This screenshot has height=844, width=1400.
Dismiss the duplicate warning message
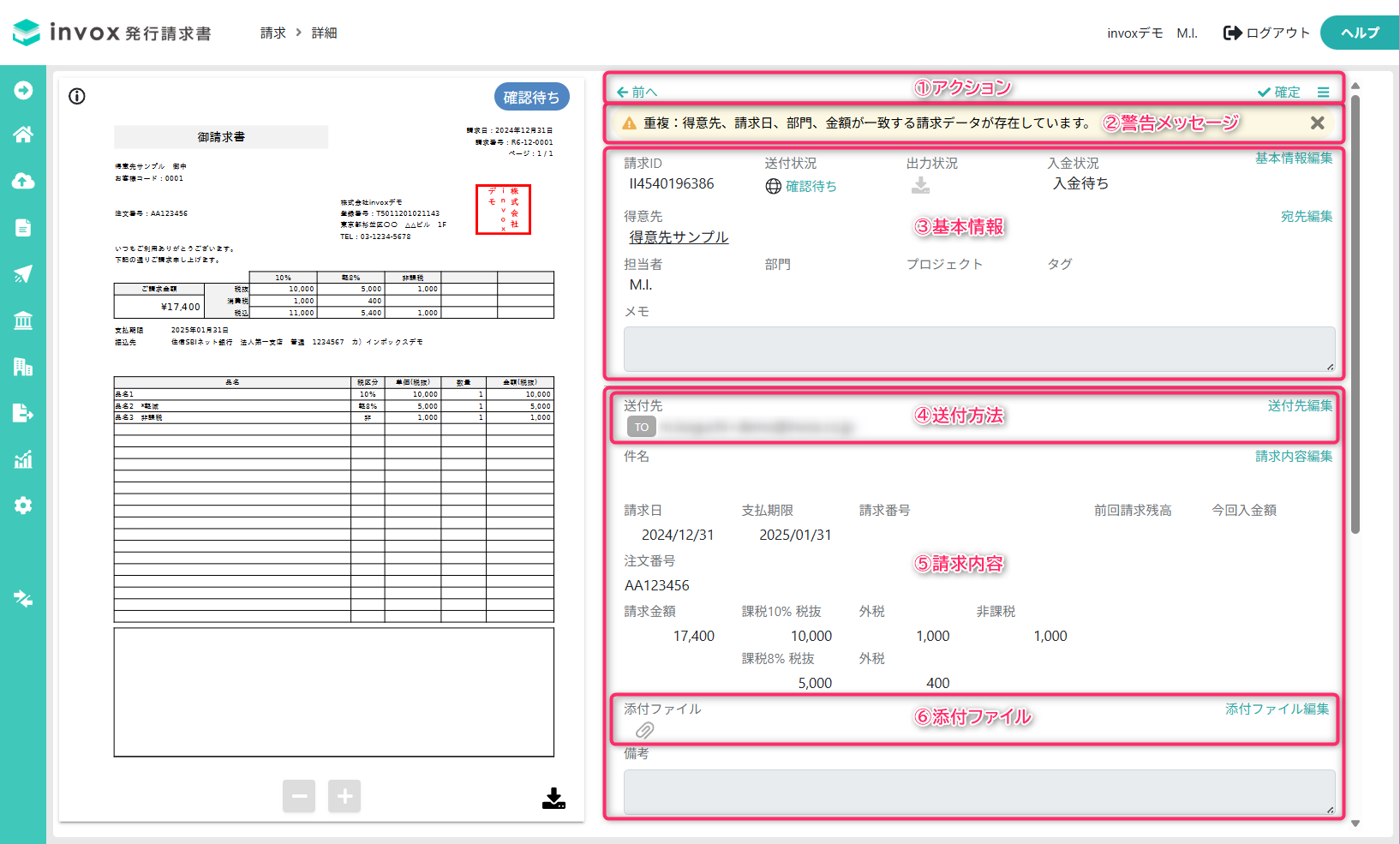(x=1318, y=123)
